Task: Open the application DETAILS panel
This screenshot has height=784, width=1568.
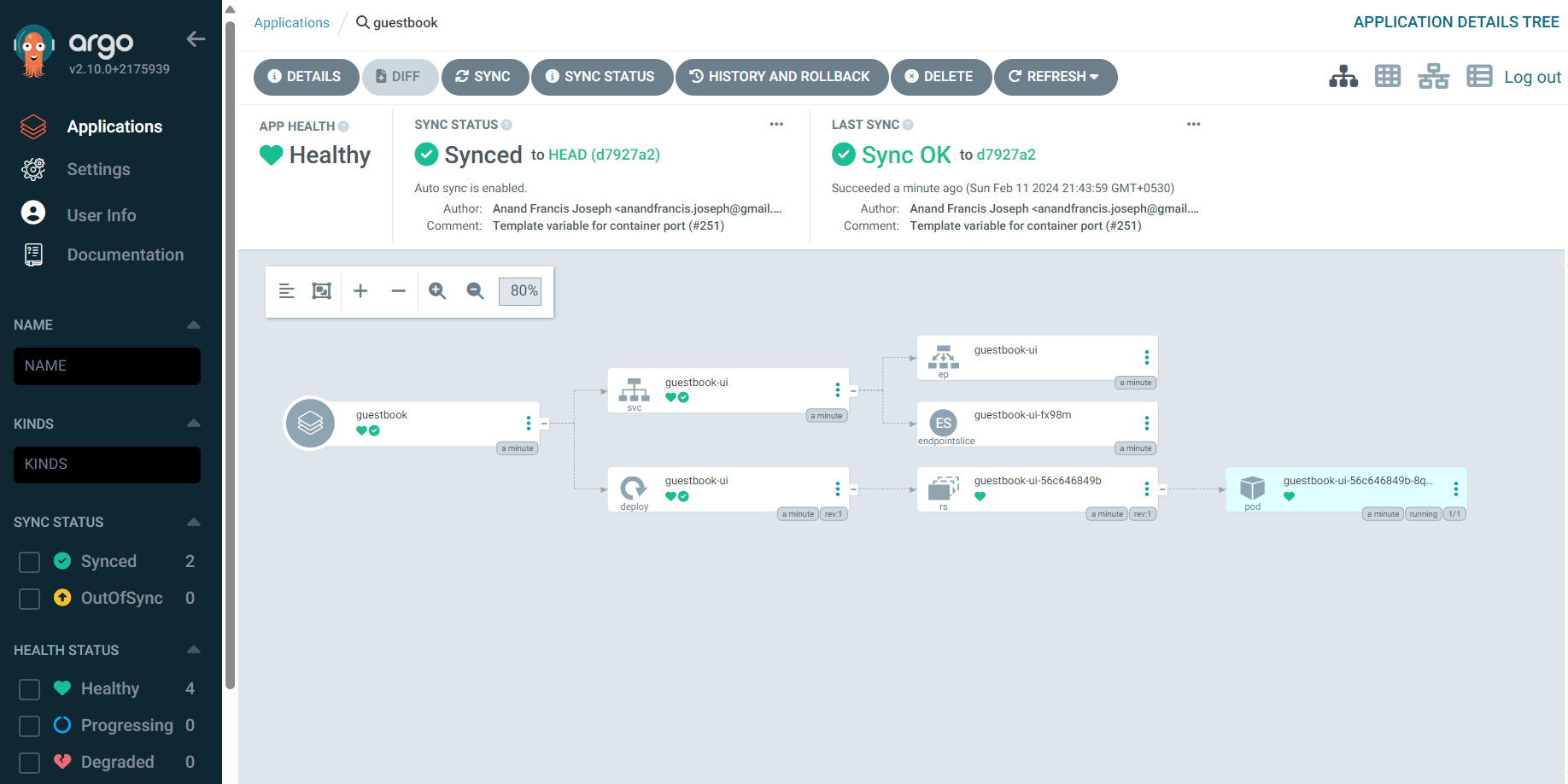Action: (x=305, y=77)
